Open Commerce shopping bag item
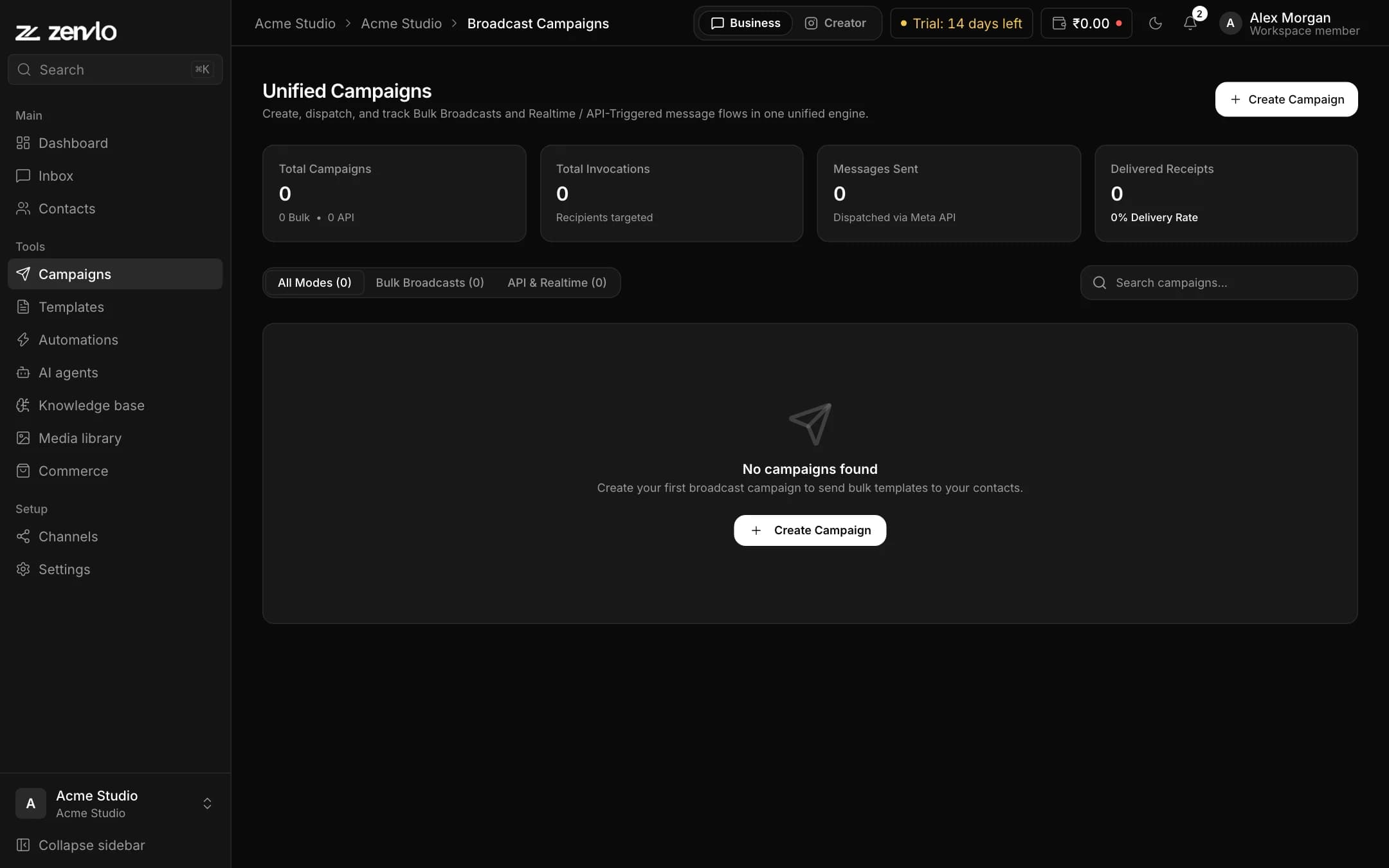 click(x=115, y=471)
